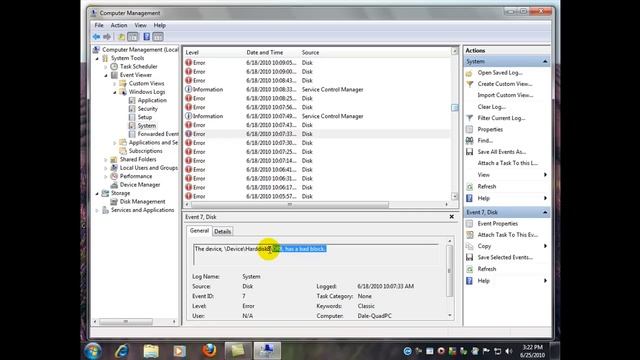
Task: Expand Services and Applications node
Action: point(97,210)
